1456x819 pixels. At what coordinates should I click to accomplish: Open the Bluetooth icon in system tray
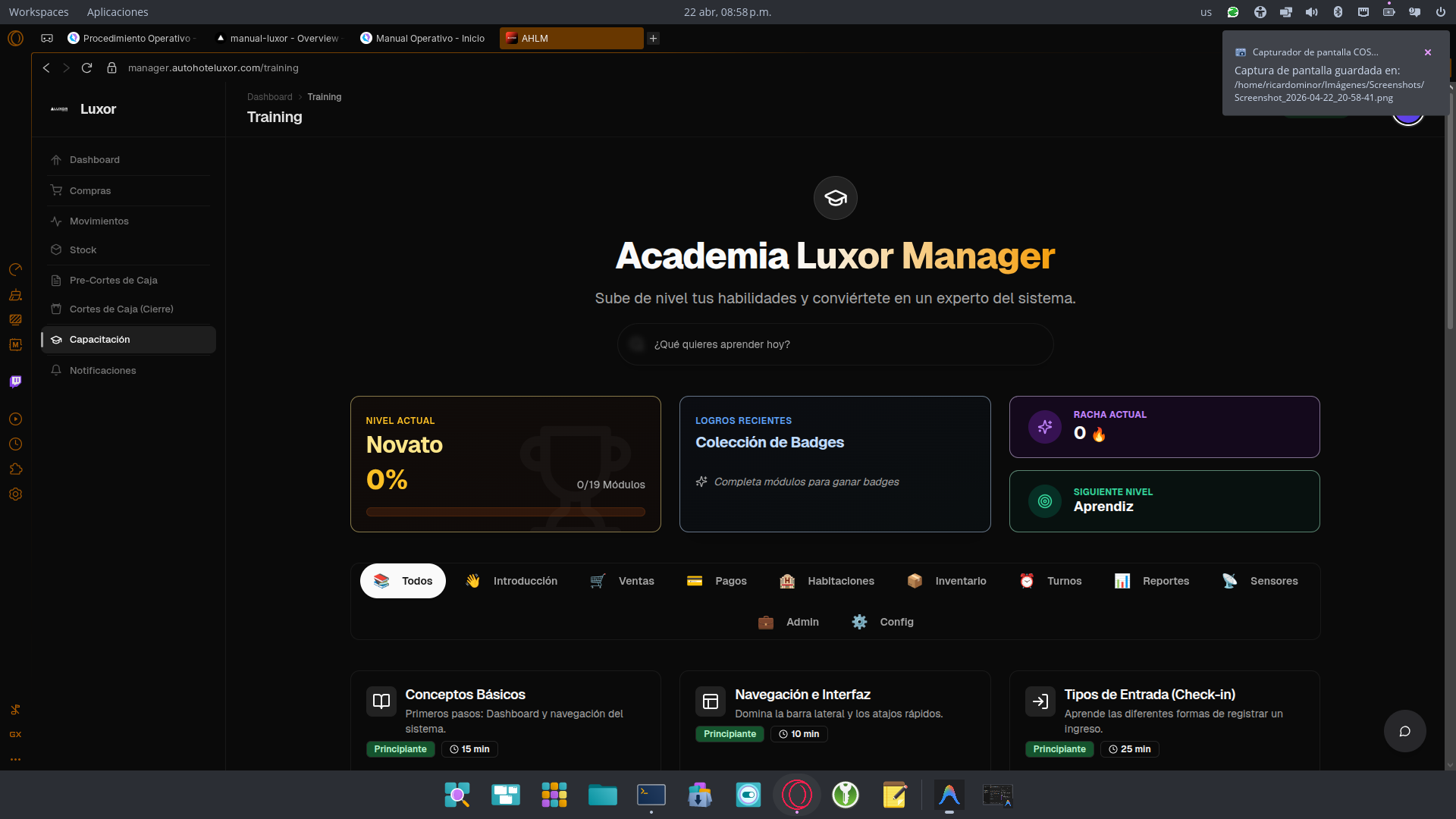point(1338,12)
